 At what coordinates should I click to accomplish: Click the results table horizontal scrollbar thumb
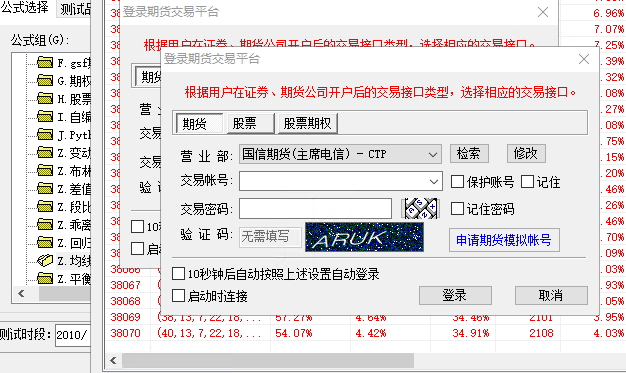268,361
